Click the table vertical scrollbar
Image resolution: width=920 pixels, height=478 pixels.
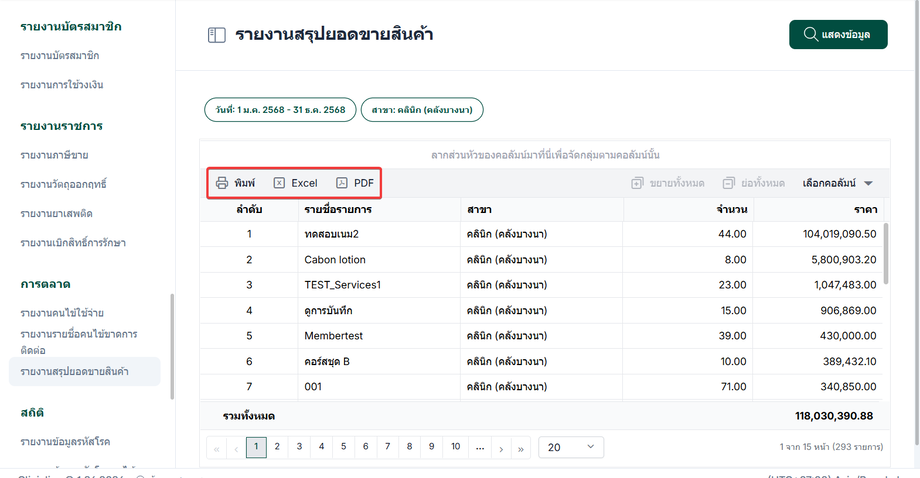(886, 254)
